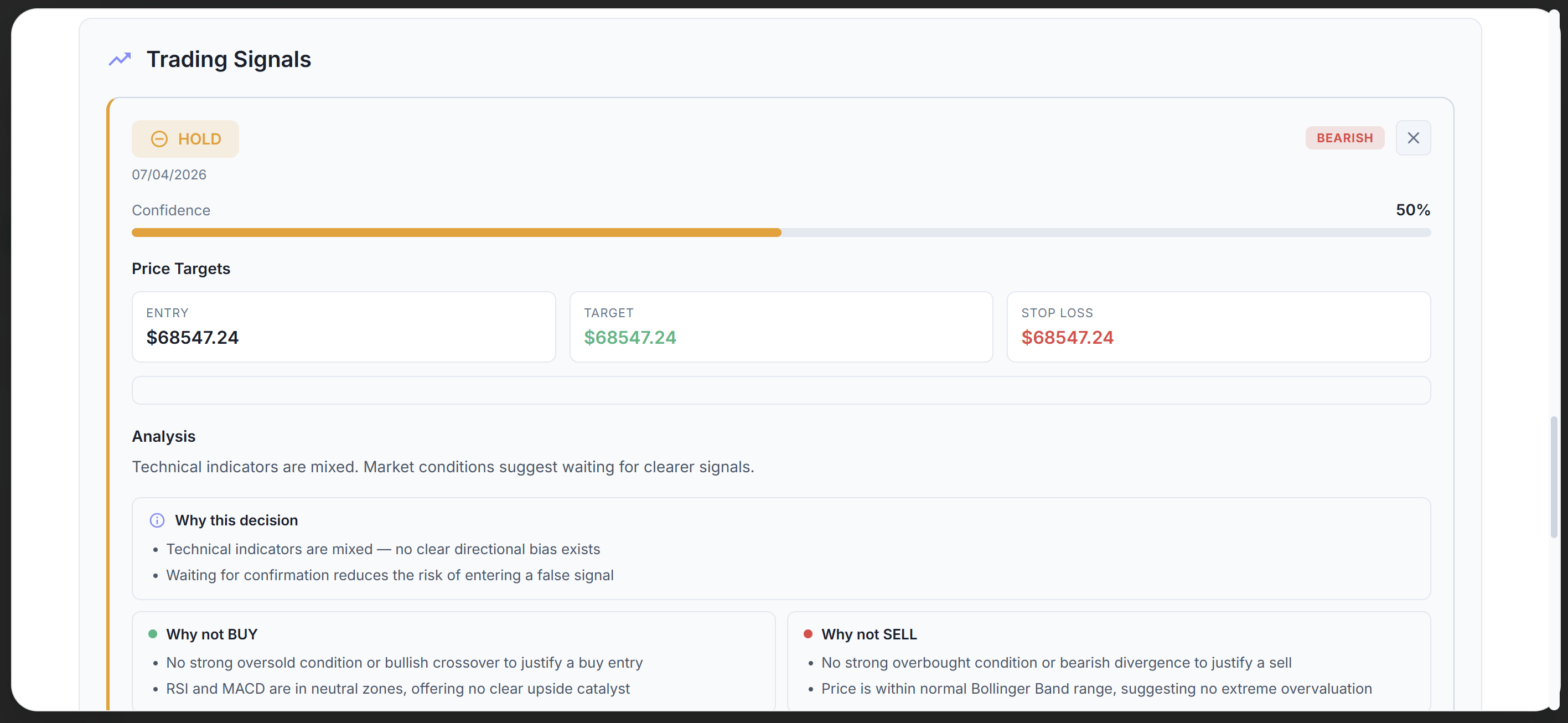This screenshot has width=1568, height=723.
Task: Click the 50% confidence value
Action: [x=1412, y=210]
